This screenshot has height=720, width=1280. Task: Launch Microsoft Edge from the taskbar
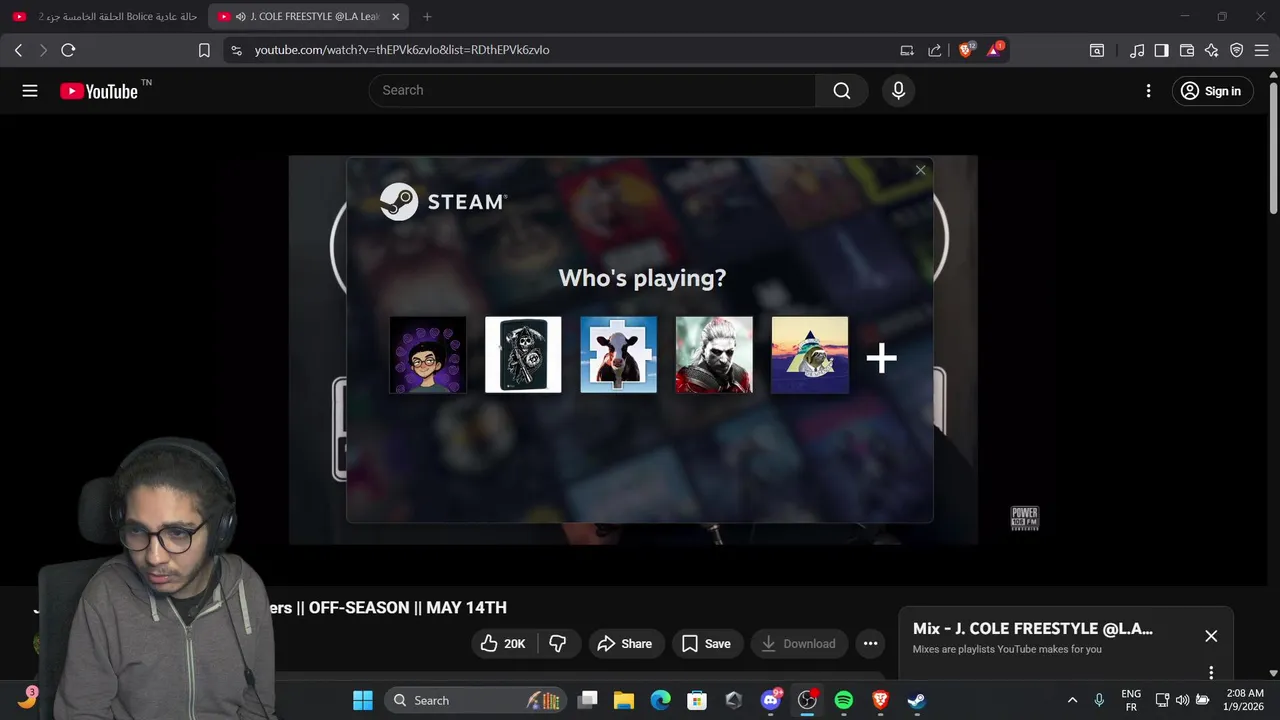click(661, 700)
